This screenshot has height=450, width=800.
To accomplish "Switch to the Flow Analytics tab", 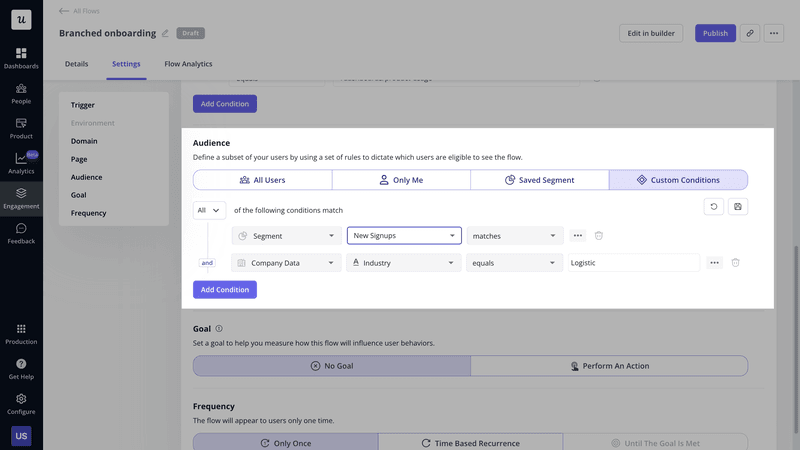I will 188,64.
